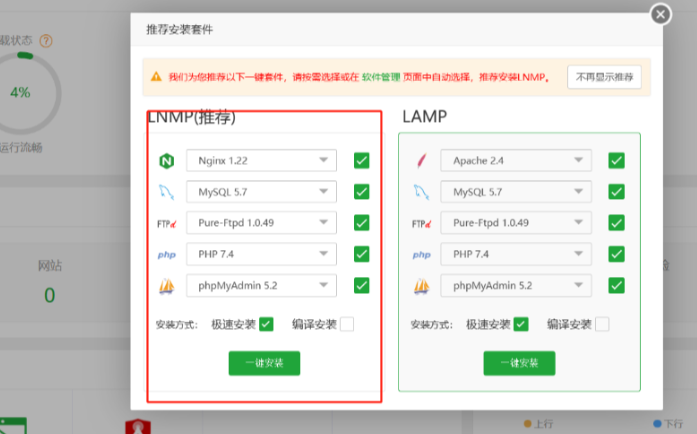This screenshot has width=697, height=434.
Task: Click the 运行流畅 status text
Action: click(x=21, y=148)
